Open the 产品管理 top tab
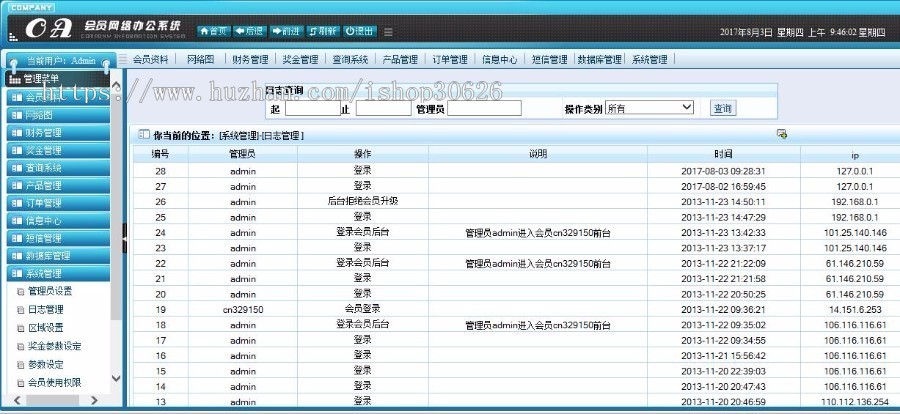The width and height of the screenshot is (900, 414). tap(400, 59)
